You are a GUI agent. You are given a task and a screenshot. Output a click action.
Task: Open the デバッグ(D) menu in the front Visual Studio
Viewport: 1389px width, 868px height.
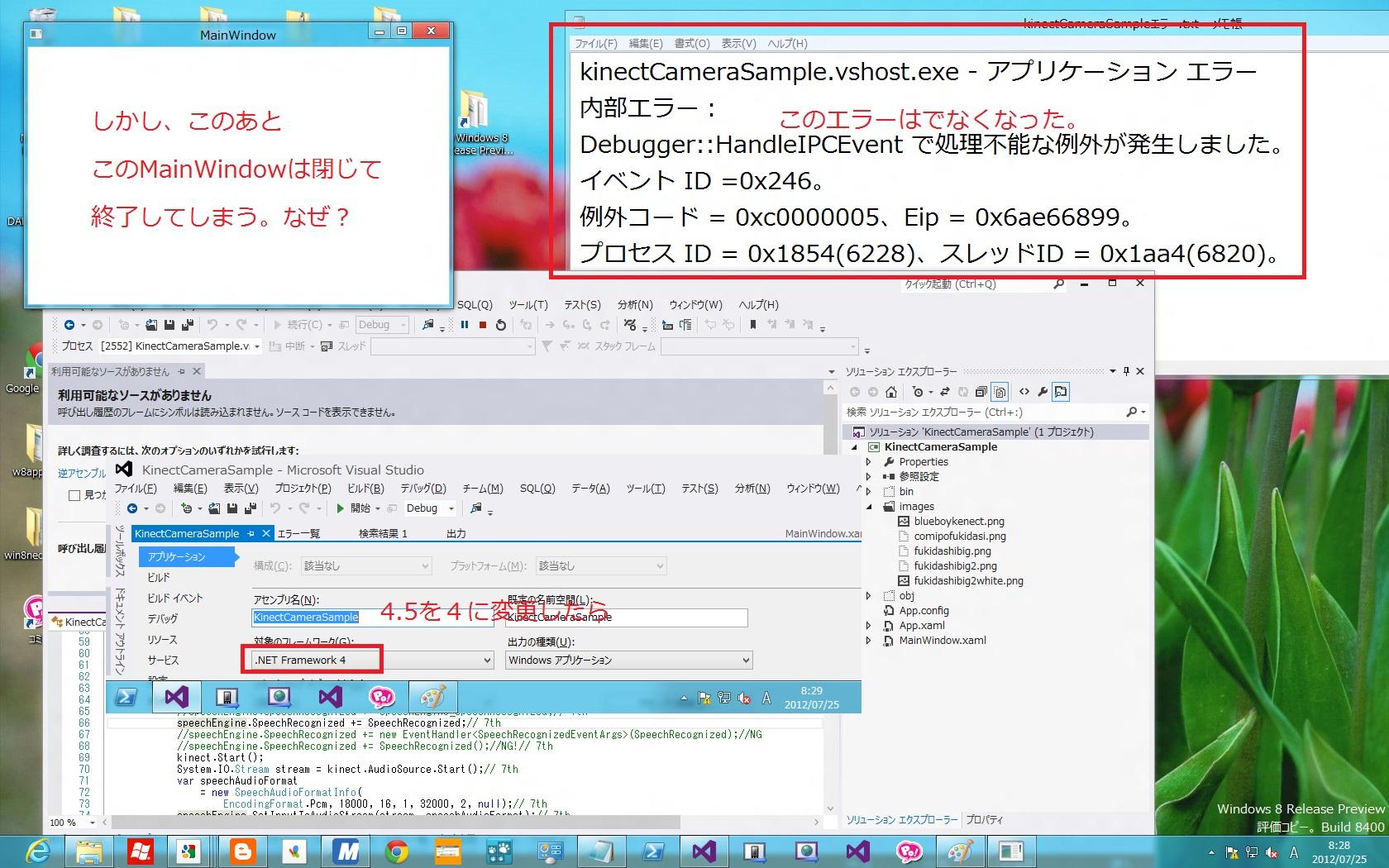tap(423, 489)
